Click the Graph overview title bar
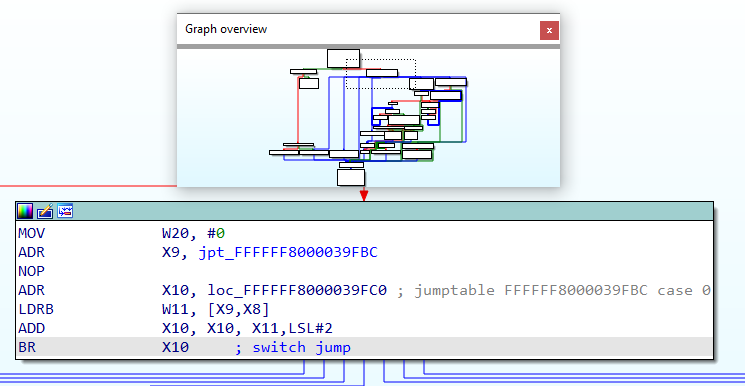Viewport: 745px width, 386px height. click(368, 29)
